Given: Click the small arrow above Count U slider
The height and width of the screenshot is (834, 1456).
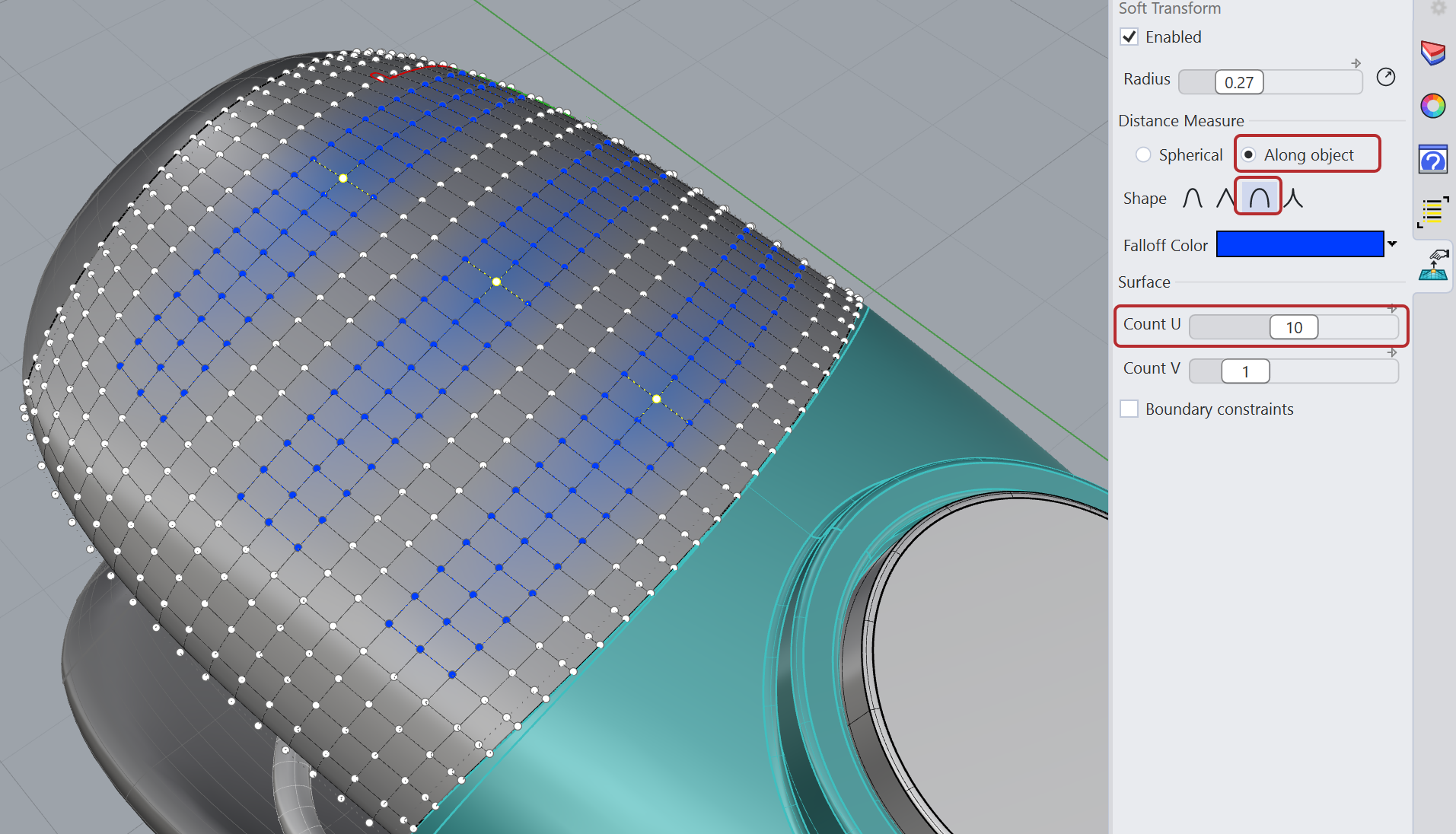Looking at the screenshot, I should pyautogui.click(x=1392, y=308).
